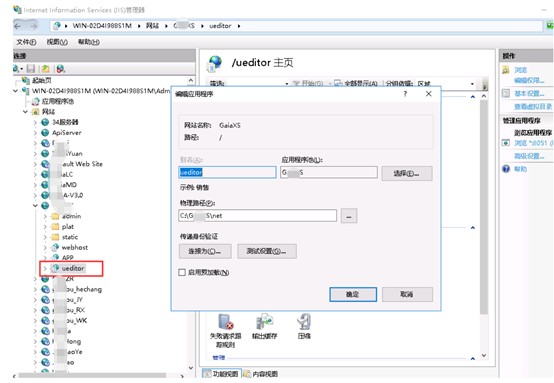Click the blue Help icon in Actions pane

[506, 169]
